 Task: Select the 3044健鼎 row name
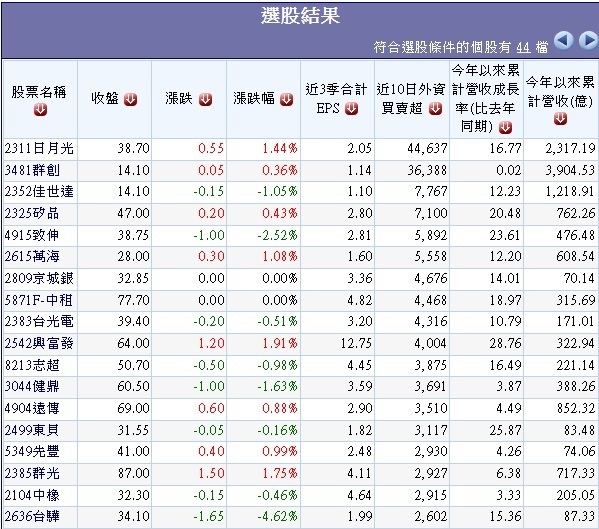[32, 386]
